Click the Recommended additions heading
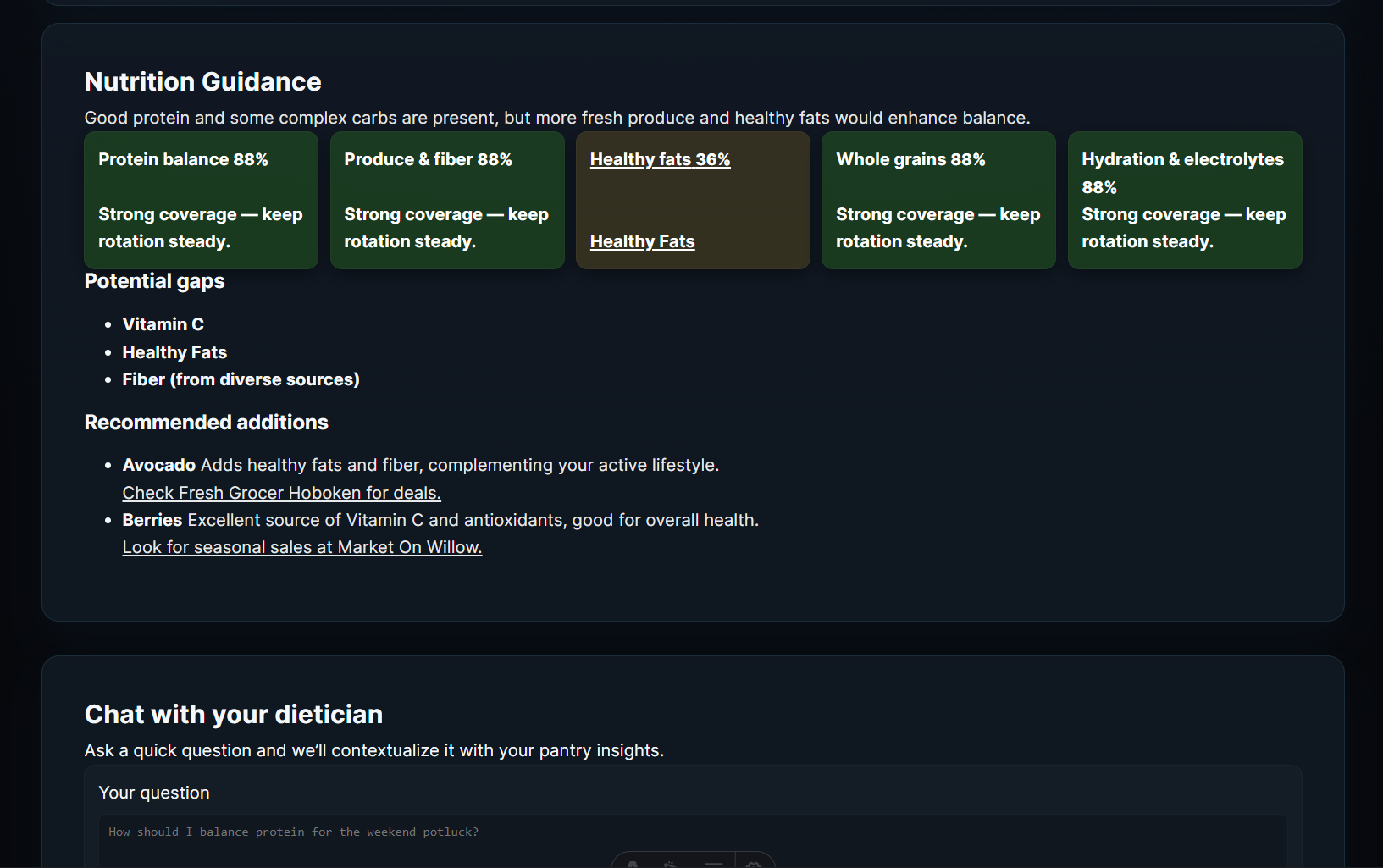The image size is (1383, 868). tap(206, 423)
